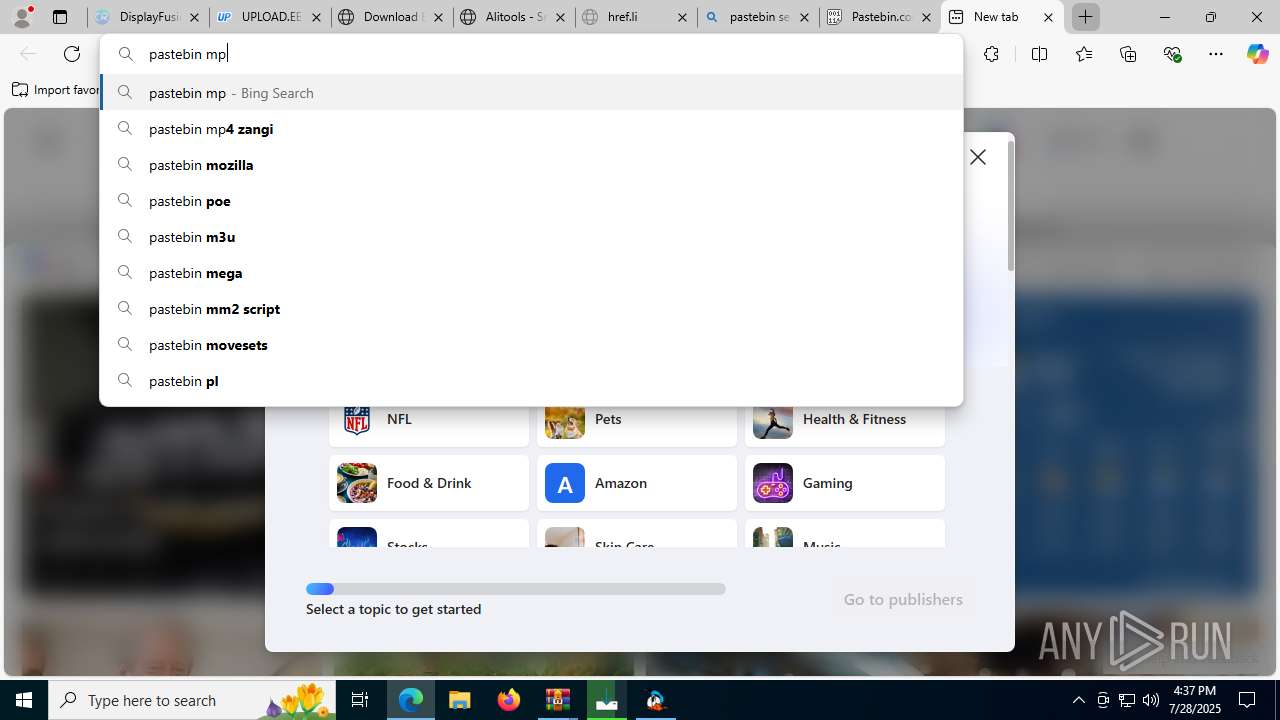Screen dimensions: 1280x720
Task: Open Browser essentials heart icon
Action: click(x=1173, y=54)
